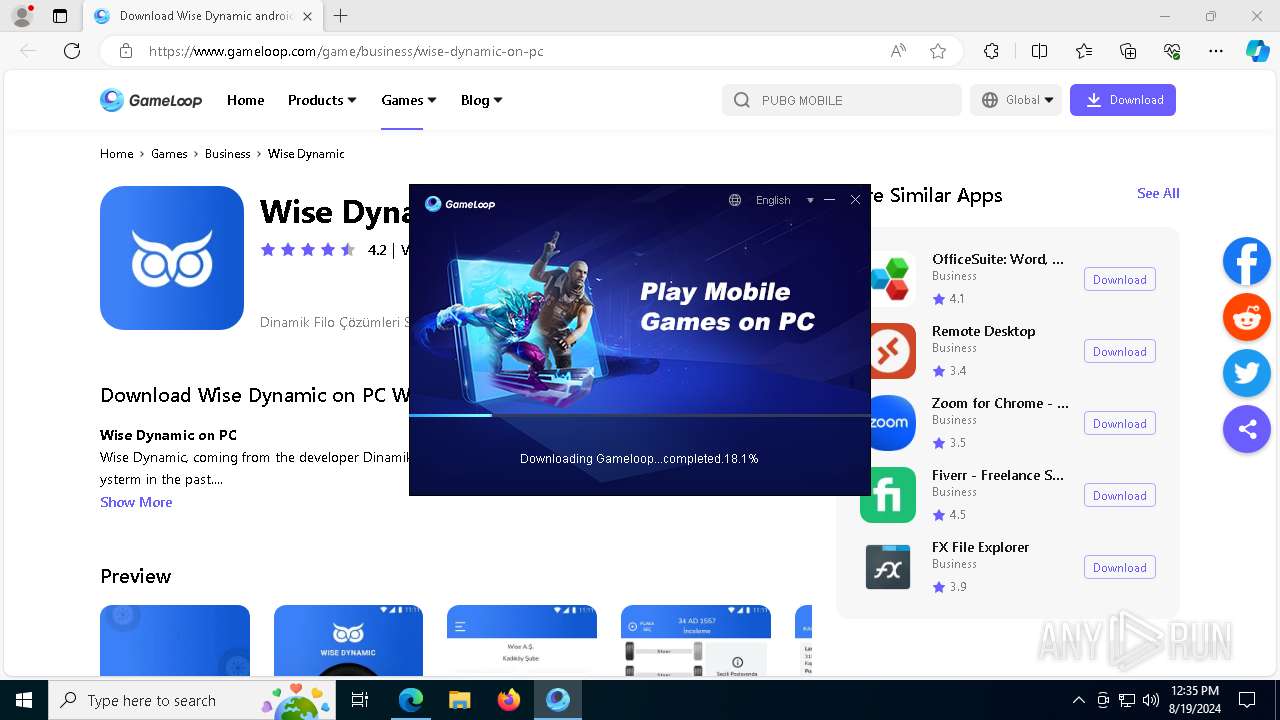
Task: Download Fiverr app
Action: [1120, 496]
